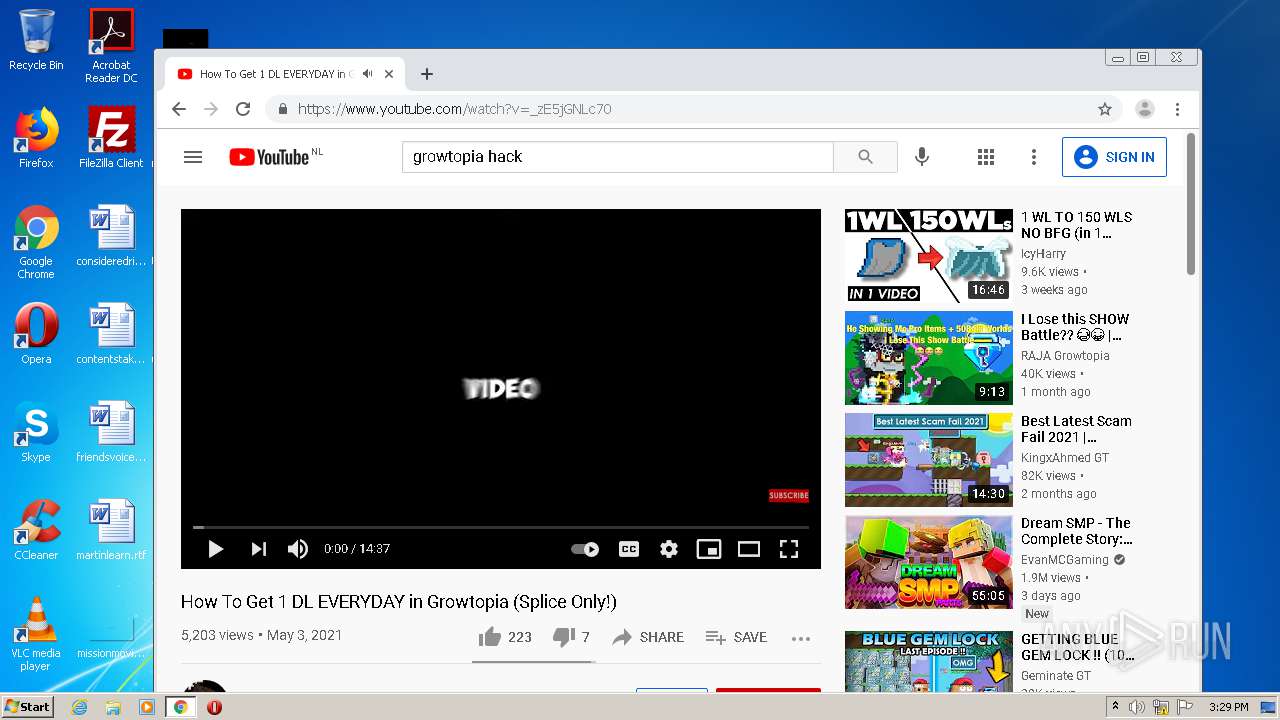The height and width of the screenshot is (720, 1280).
Task: Open the 1 WL TO 150 WLS thumbnail
Action: (x=929, y=256)
